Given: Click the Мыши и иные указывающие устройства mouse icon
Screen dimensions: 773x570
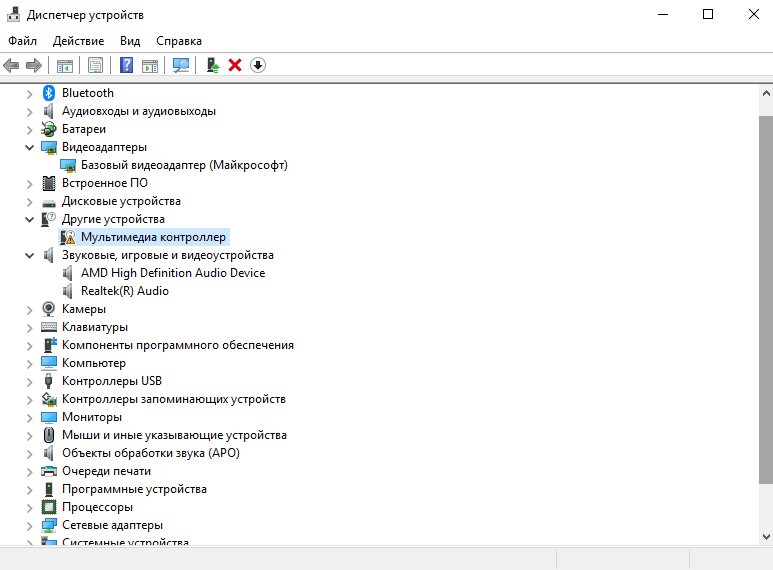Looking at the screenshot, I should pos(49,435).
